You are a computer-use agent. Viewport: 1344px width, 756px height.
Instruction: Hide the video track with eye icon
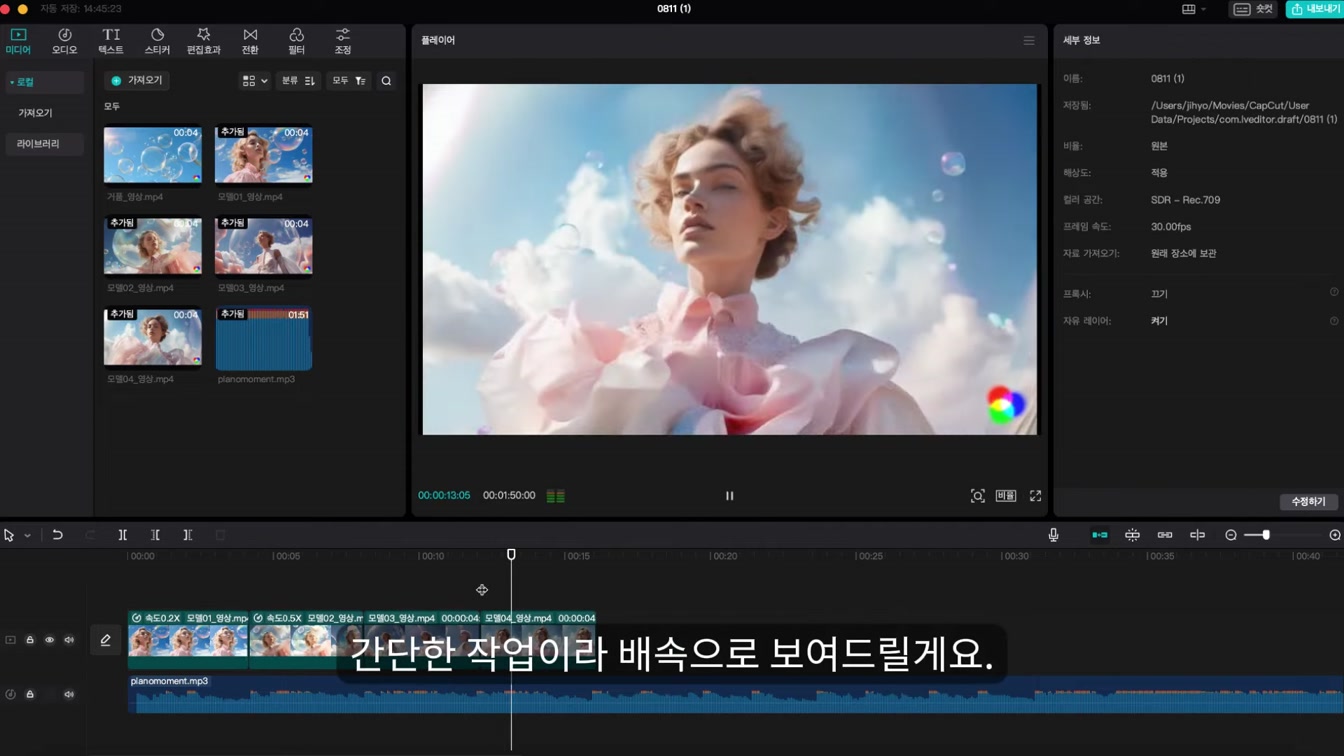(x=49, y=640)
